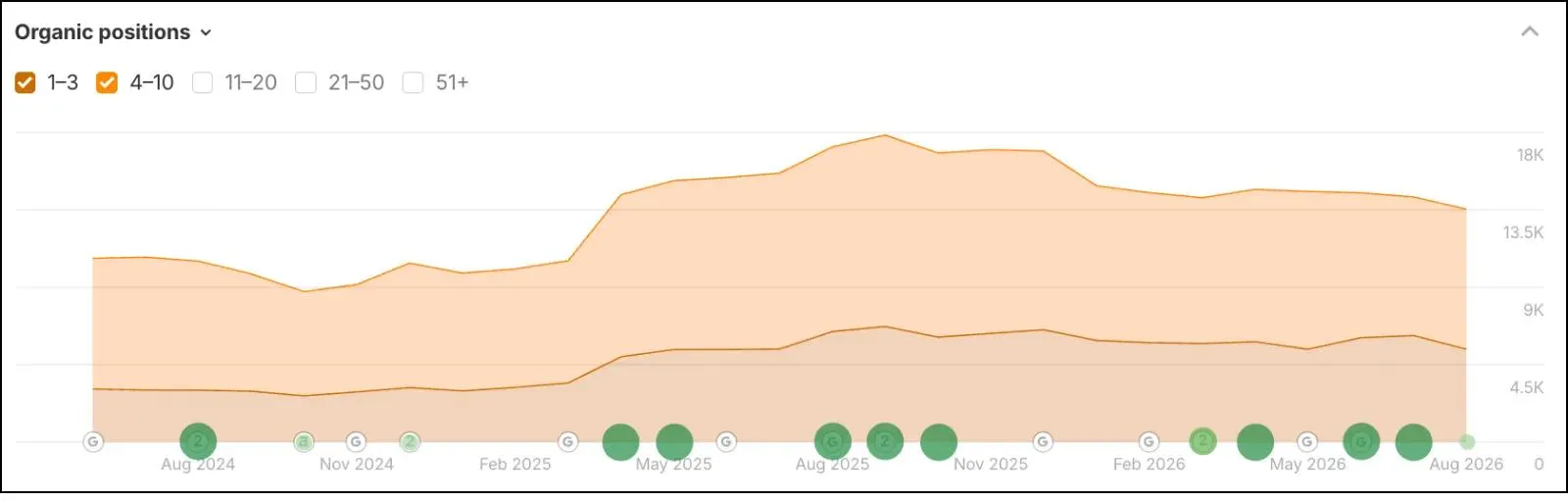Image resolution: width=1568 pixels, height=501 pixels.
Task: Open the green bubble directly above May 2025
Action: [674, 442]
